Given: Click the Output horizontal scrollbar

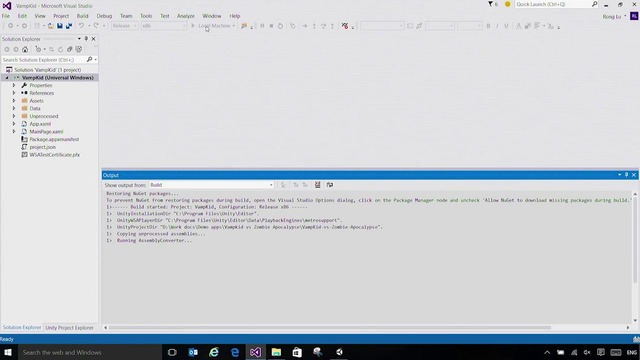Looking at the screenshot, I should (330, 327).
